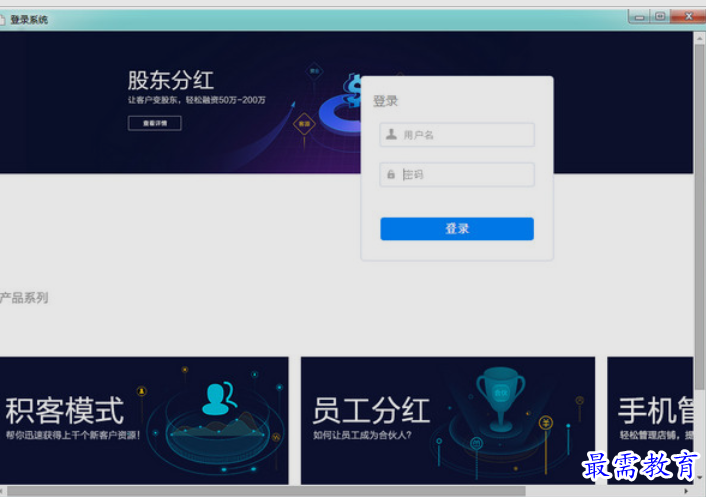
Task: Click the 查看详情 button in banner
Action: point(154,123)
